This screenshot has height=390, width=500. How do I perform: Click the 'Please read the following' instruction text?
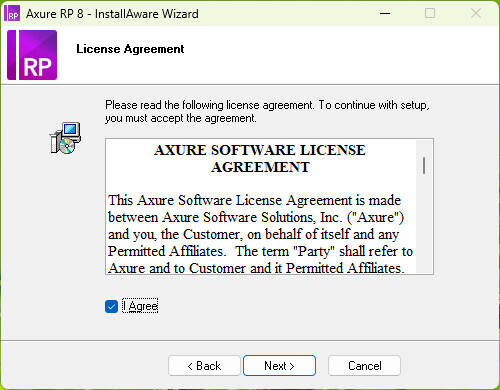pyautogui.click(x=267, y=112)
